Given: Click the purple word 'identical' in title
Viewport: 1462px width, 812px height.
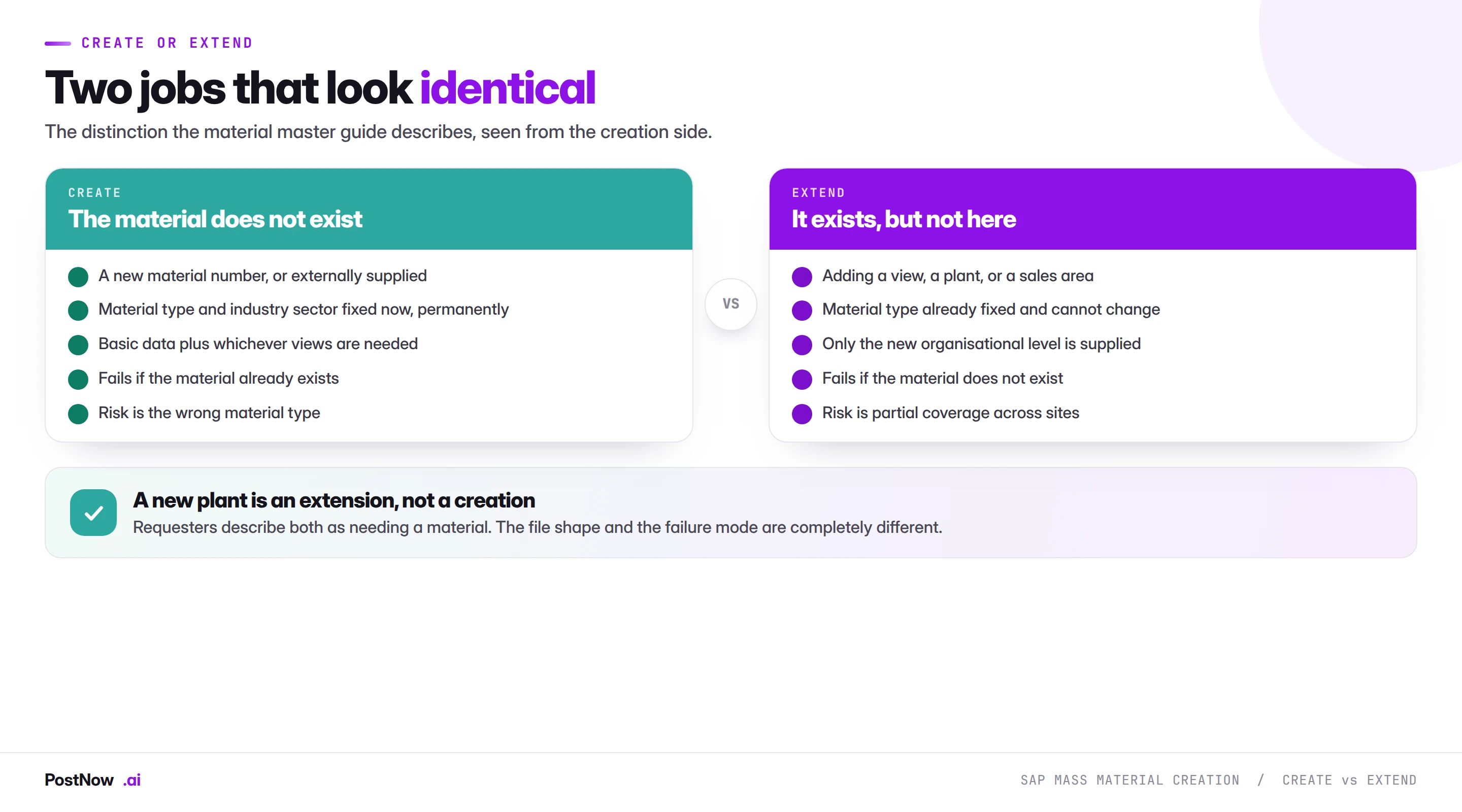Looking at the screenshot, I should tap(508, 87).
